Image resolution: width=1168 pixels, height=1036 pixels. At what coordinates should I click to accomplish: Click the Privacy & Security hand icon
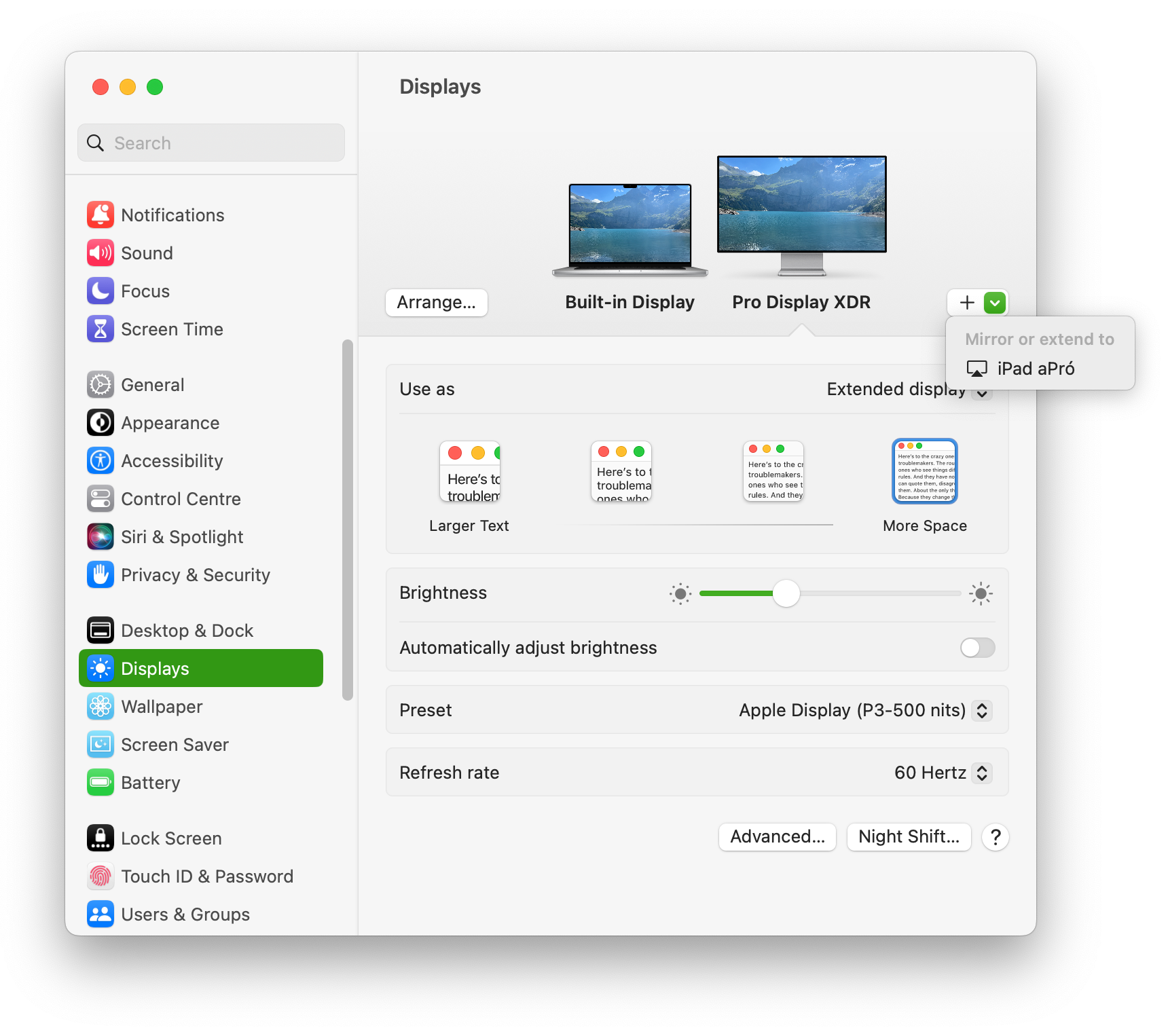click(101, 575)
